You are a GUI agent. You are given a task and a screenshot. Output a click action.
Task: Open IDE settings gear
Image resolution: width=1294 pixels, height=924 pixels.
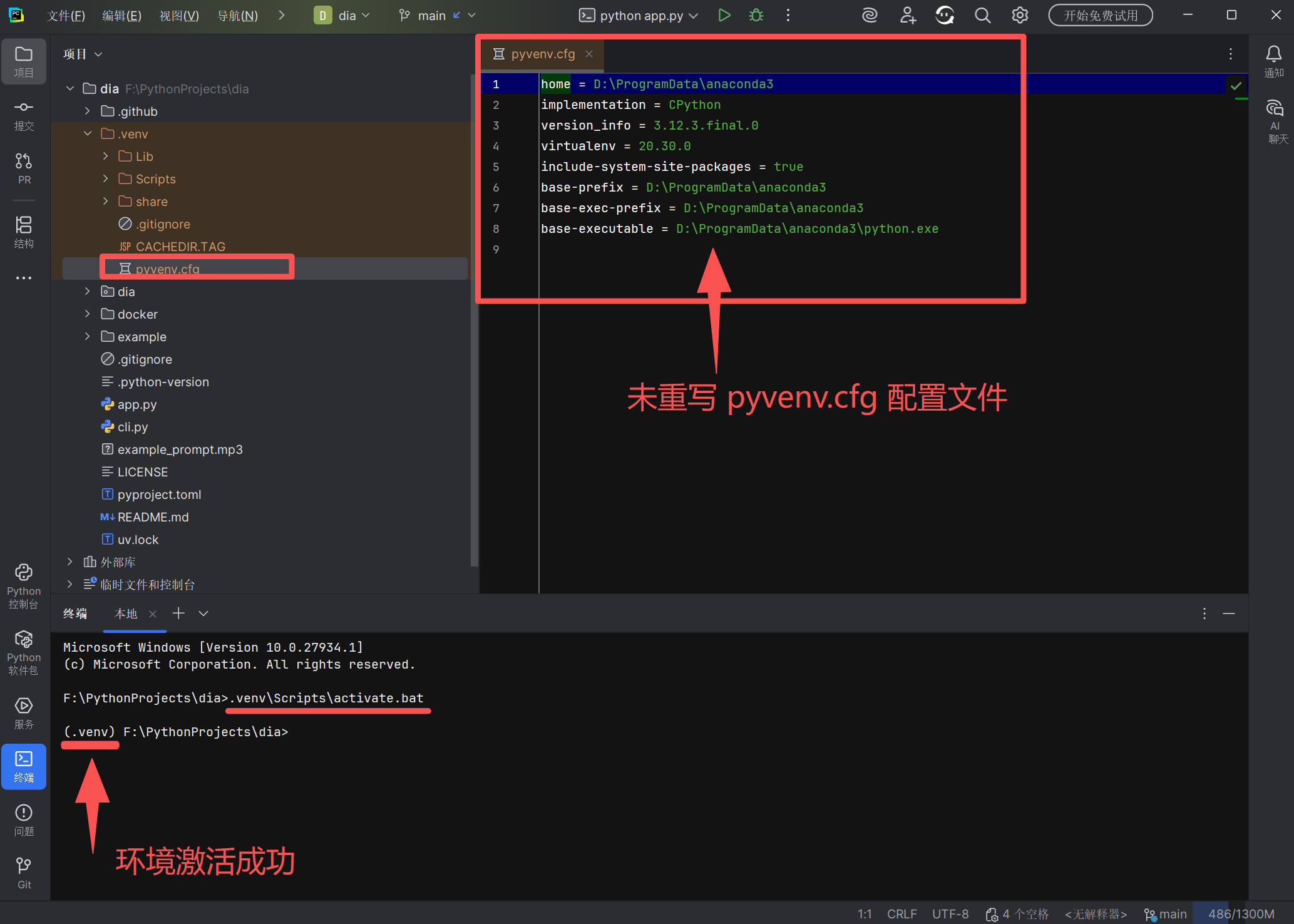[x=1020, y=16]
